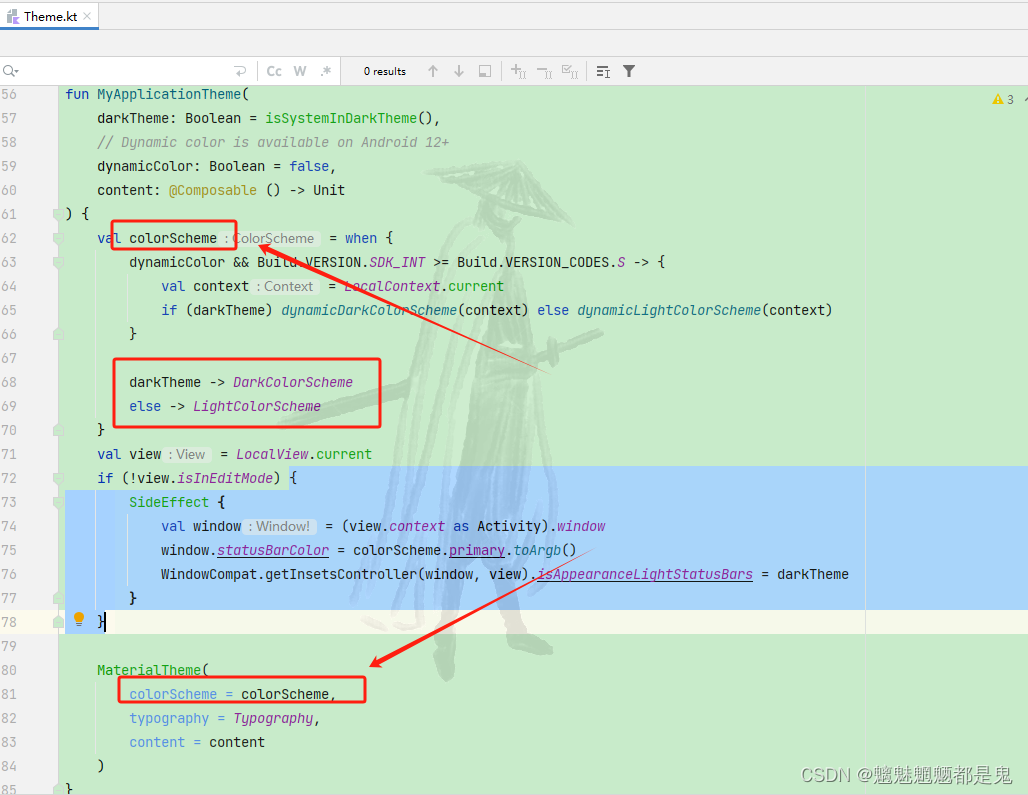
Task: Collapse the if block at line 72
Action: 58,478
